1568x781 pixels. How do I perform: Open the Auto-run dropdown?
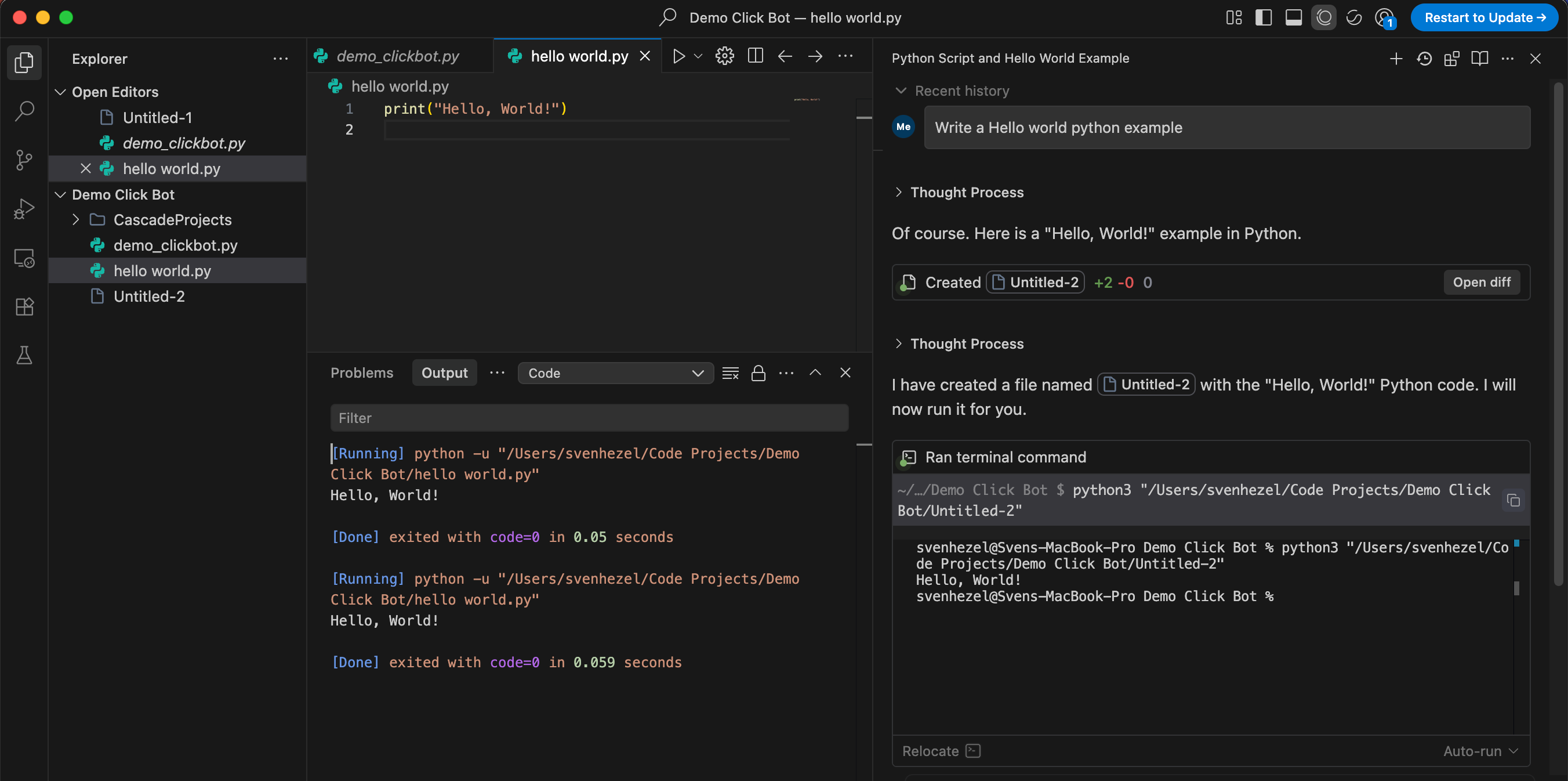[1480, 751]
